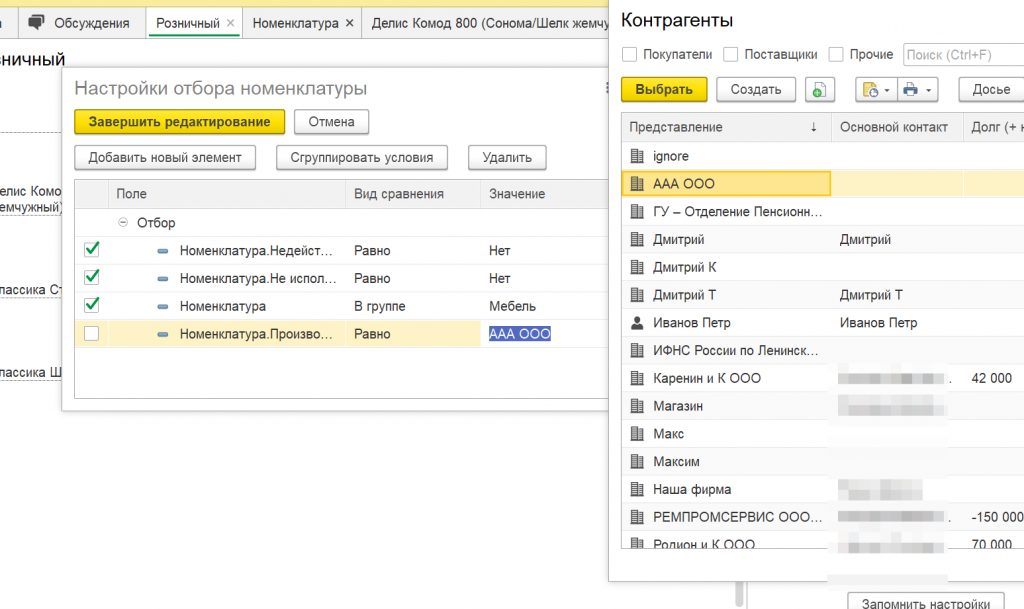
Task: Click the Выбрать button
Action: [663, 89]
